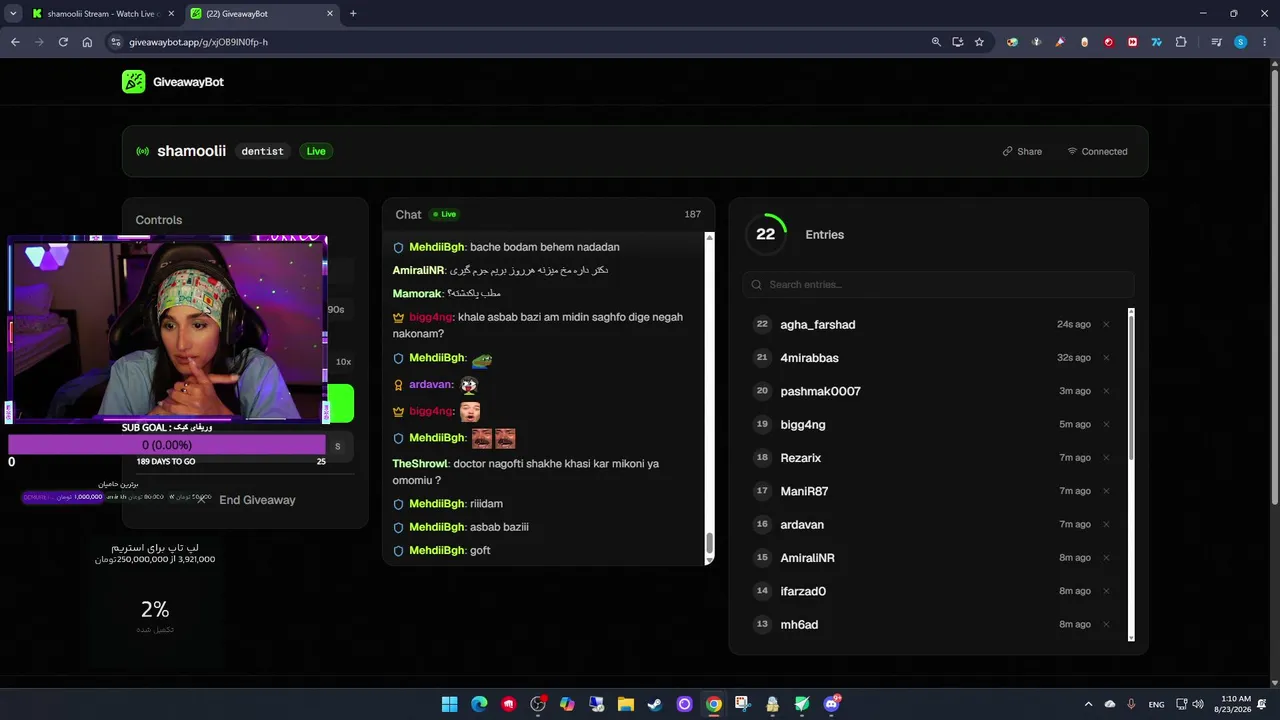
Task: Open the Extensions puzzle icon
Action: pos(1181,42)
